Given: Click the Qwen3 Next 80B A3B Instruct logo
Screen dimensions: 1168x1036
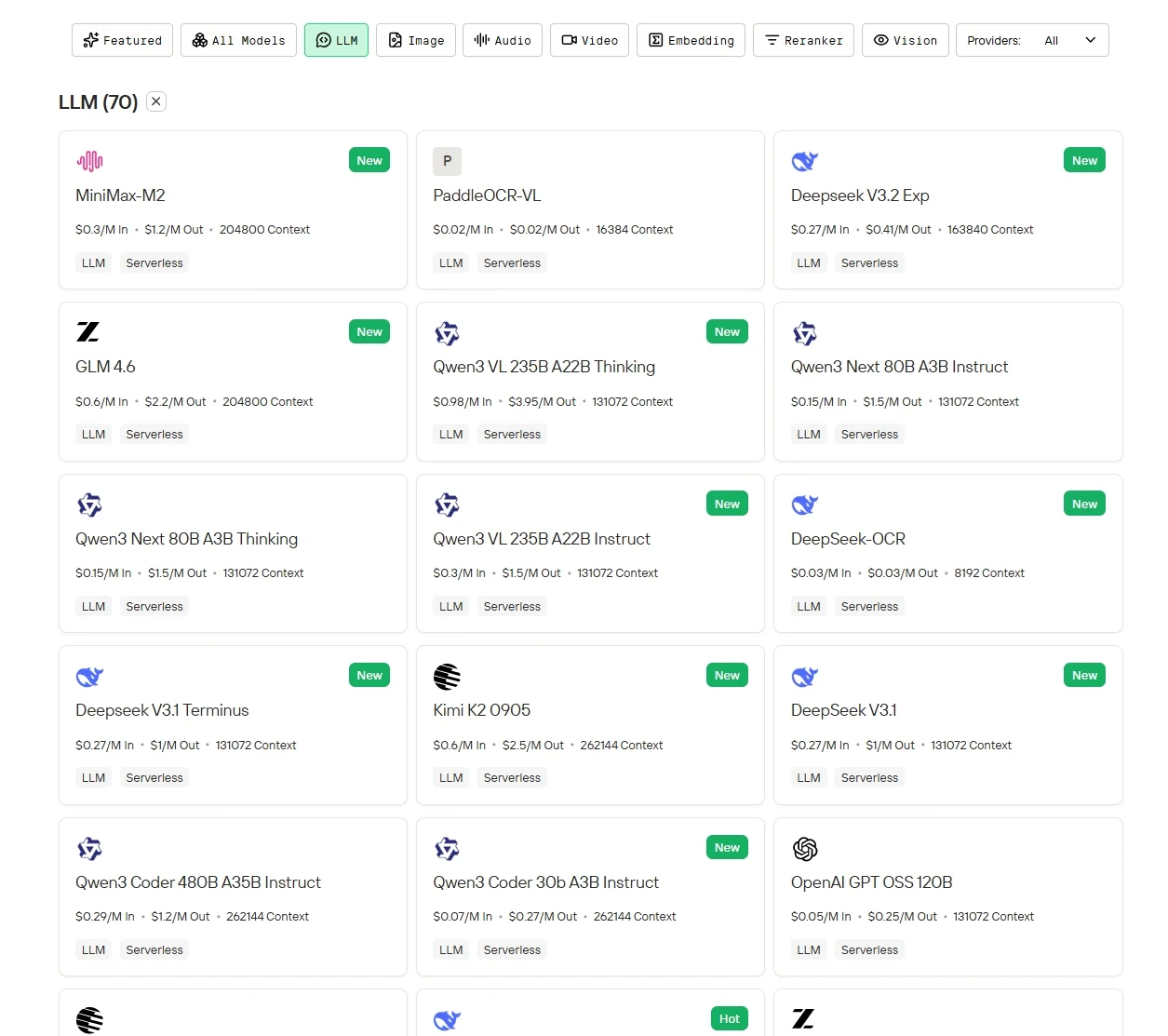Looking at the screenshot, I should click(x=805, y=333).
